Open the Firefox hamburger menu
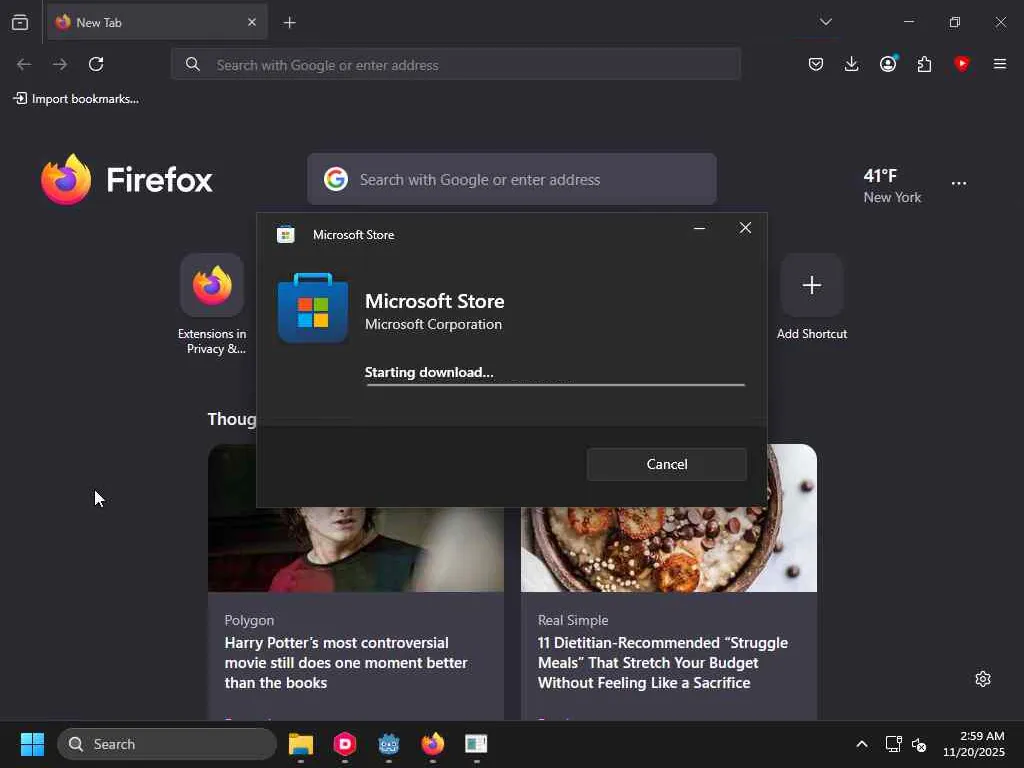 click(999, 64)
